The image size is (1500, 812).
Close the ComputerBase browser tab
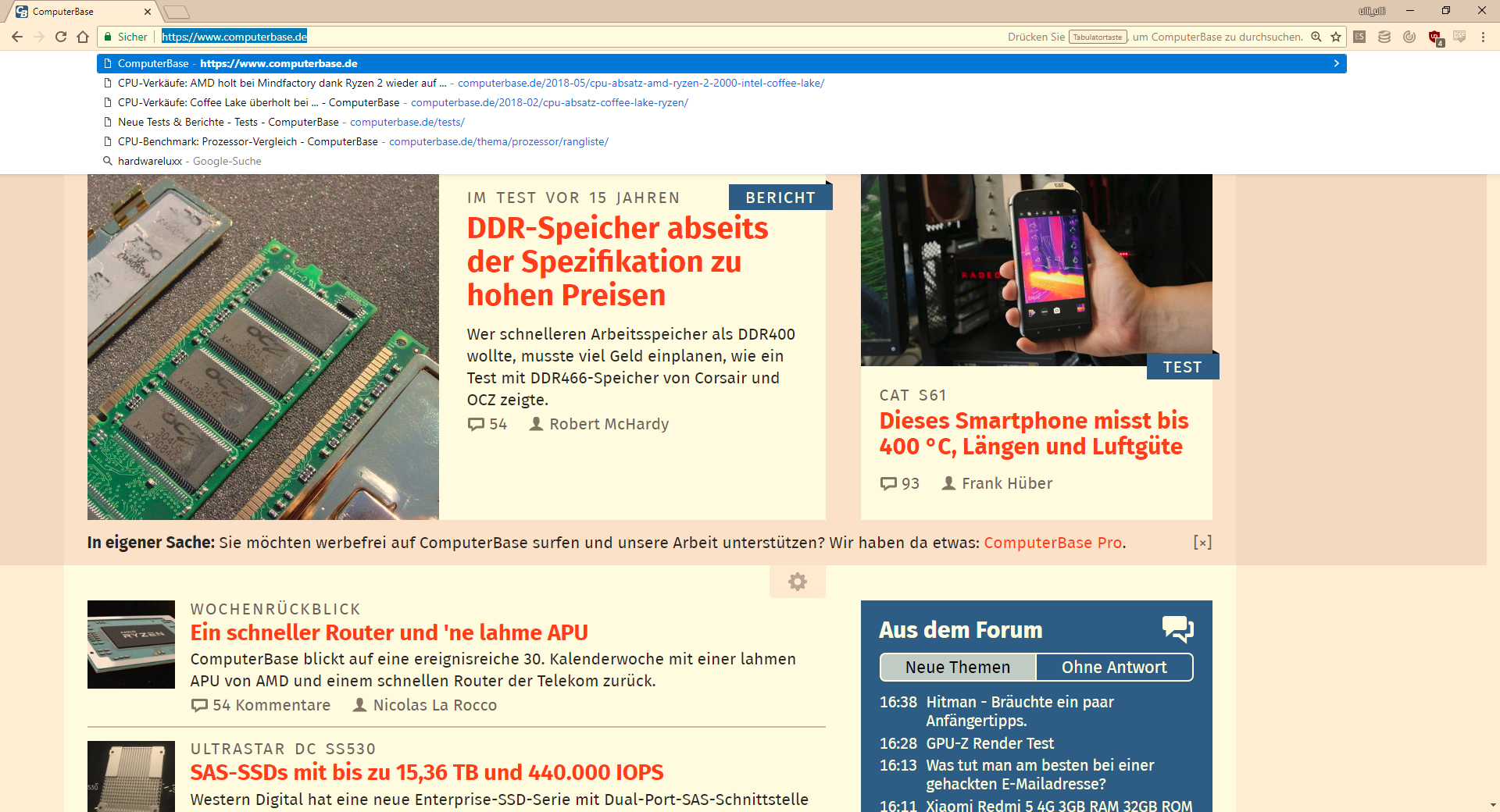[x=148, y=12]
